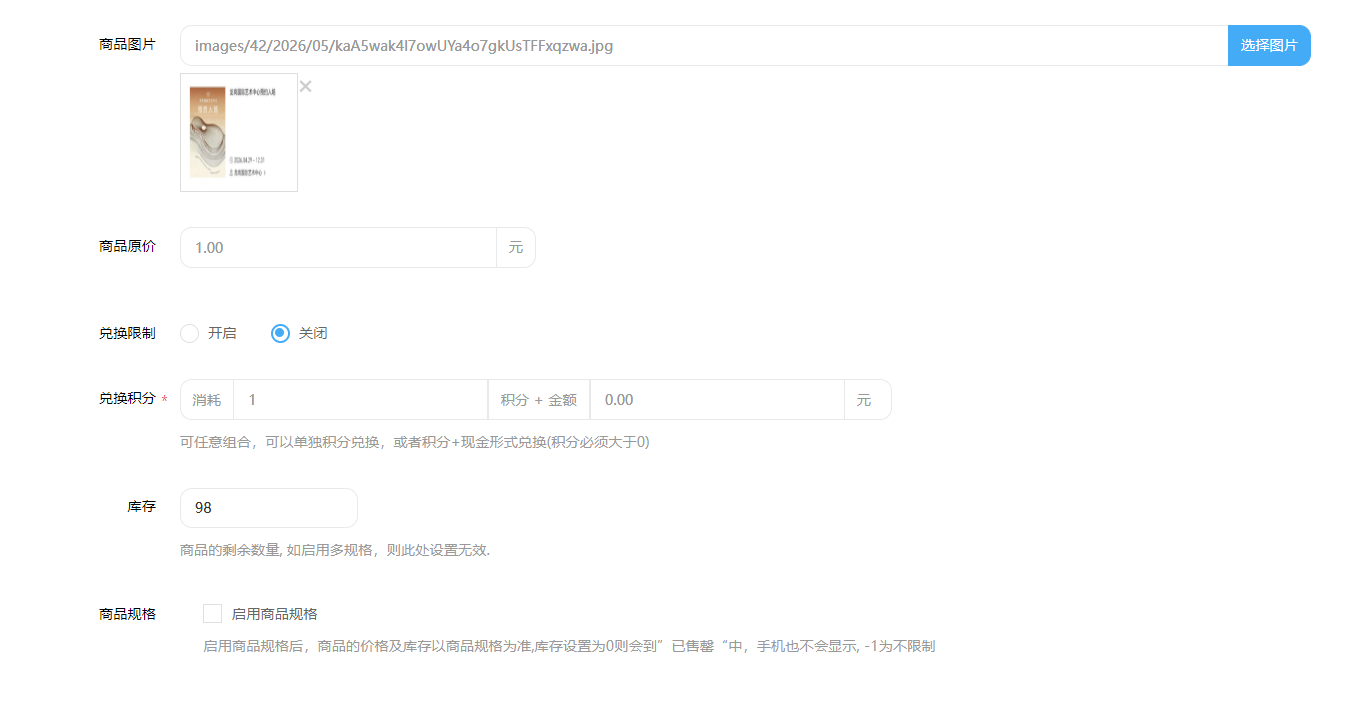Select the 开启 radio for 兑换限制
The width and height of the screenshot is (1361, 713).
pos(190,334)
